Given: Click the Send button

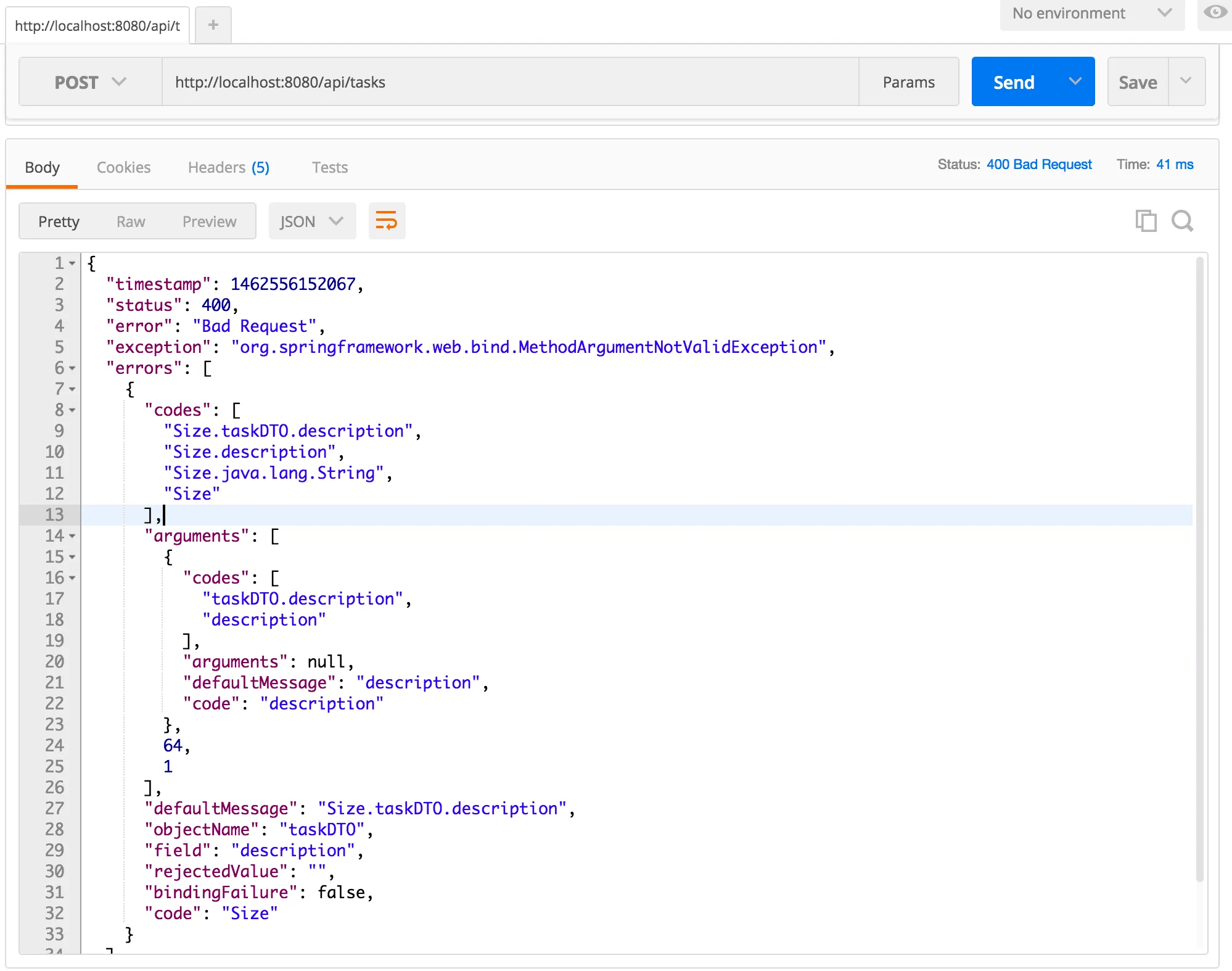Looking at the screenshot, I should (x=1013, y=81).
